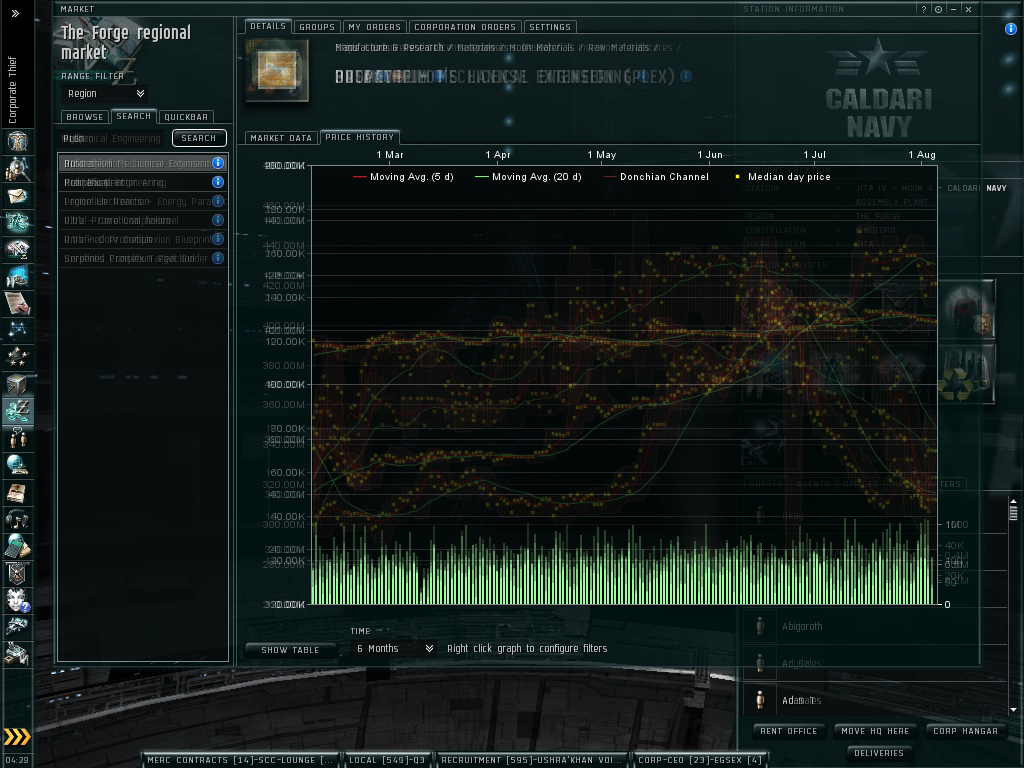Open the Merc Contracts chat tab
This screenshot has height=768, width=1024.
[x=240, y=760]
